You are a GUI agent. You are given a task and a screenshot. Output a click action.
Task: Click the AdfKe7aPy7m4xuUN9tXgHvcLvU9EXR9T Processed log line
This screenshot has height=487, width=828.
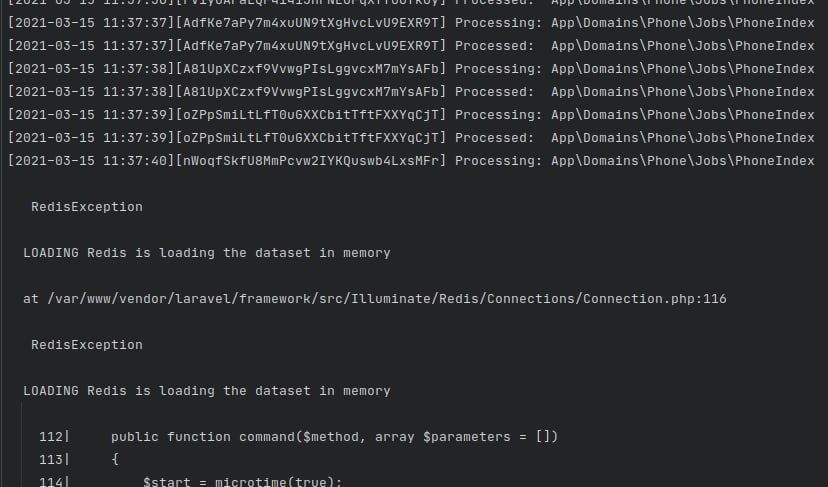click(x=411, y=46)
